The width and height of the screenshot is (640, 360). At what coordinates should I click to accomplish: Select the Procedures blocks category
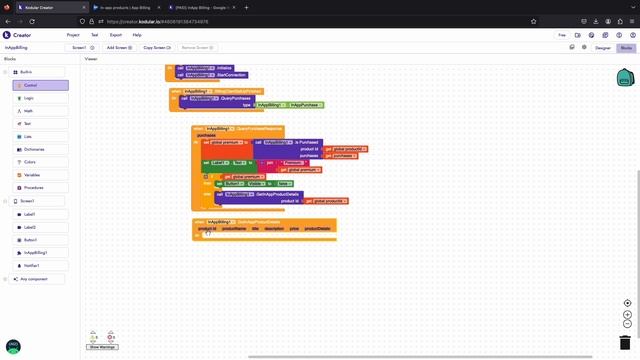coord(40,188)
